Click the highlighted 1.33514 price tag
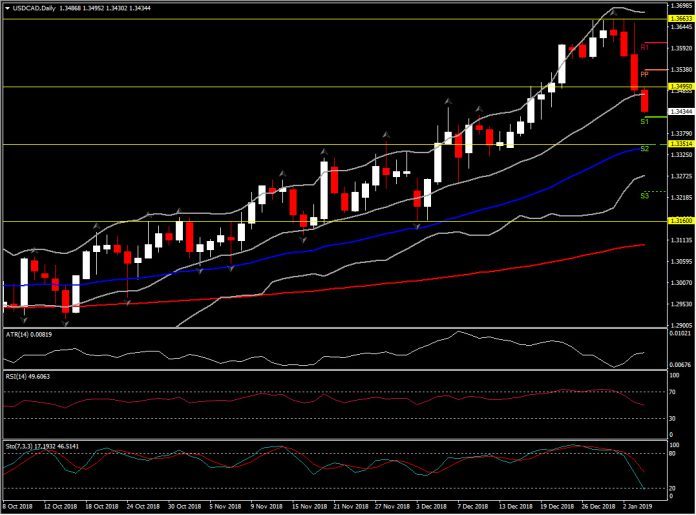The image size is (696, 515). [681, 144]
